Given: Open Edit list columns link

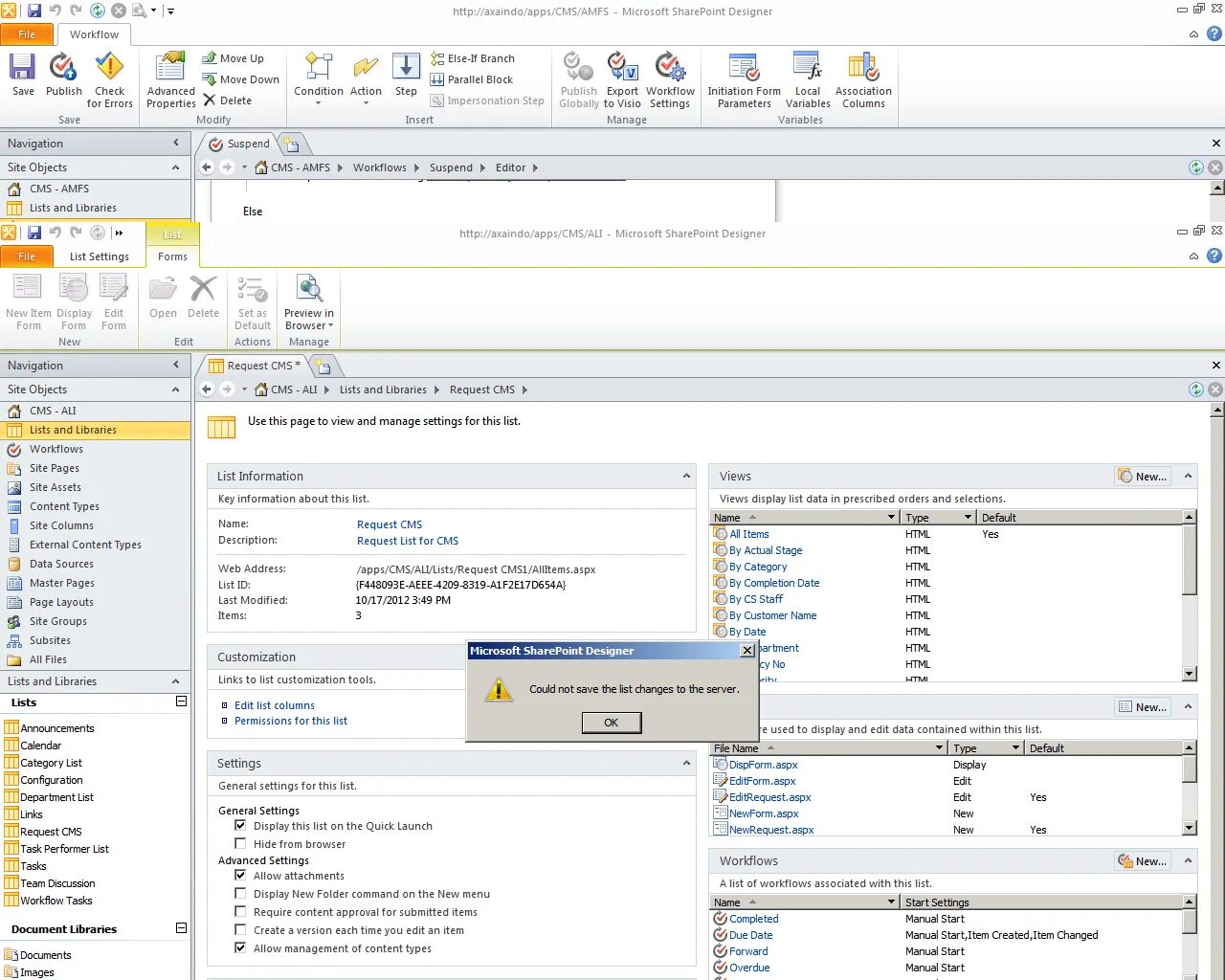Looking at the screenshot, I should pos(275,705).
